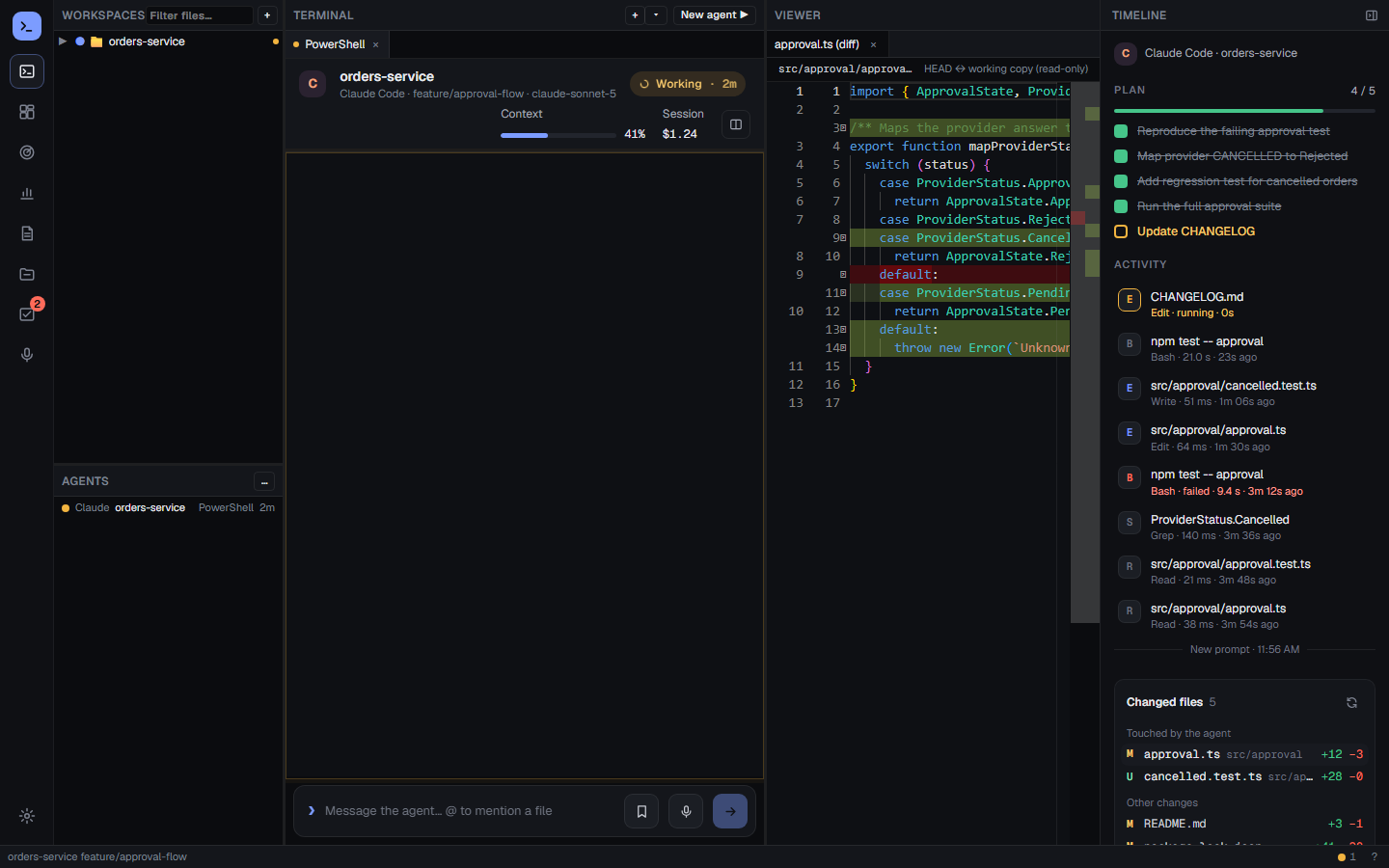This screenshot has height=868, width=1389.
Task: Send the message with the arrow button
Action: click(x=730, y=811)
